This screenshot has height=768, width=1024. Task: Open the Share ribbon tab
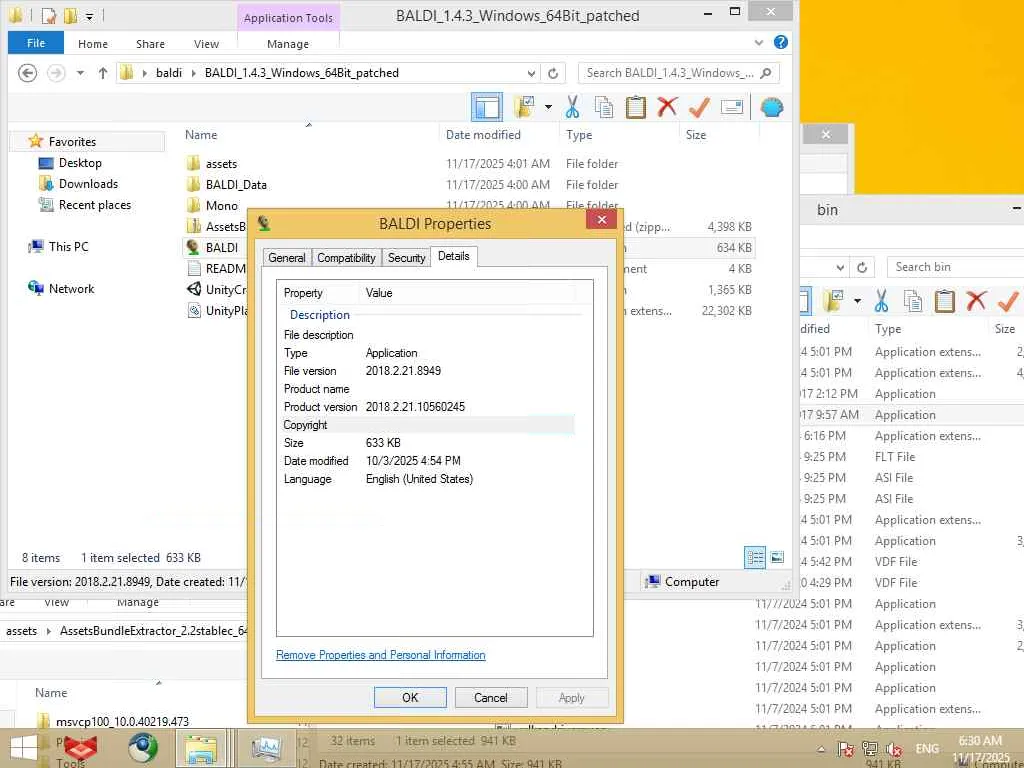150,44
